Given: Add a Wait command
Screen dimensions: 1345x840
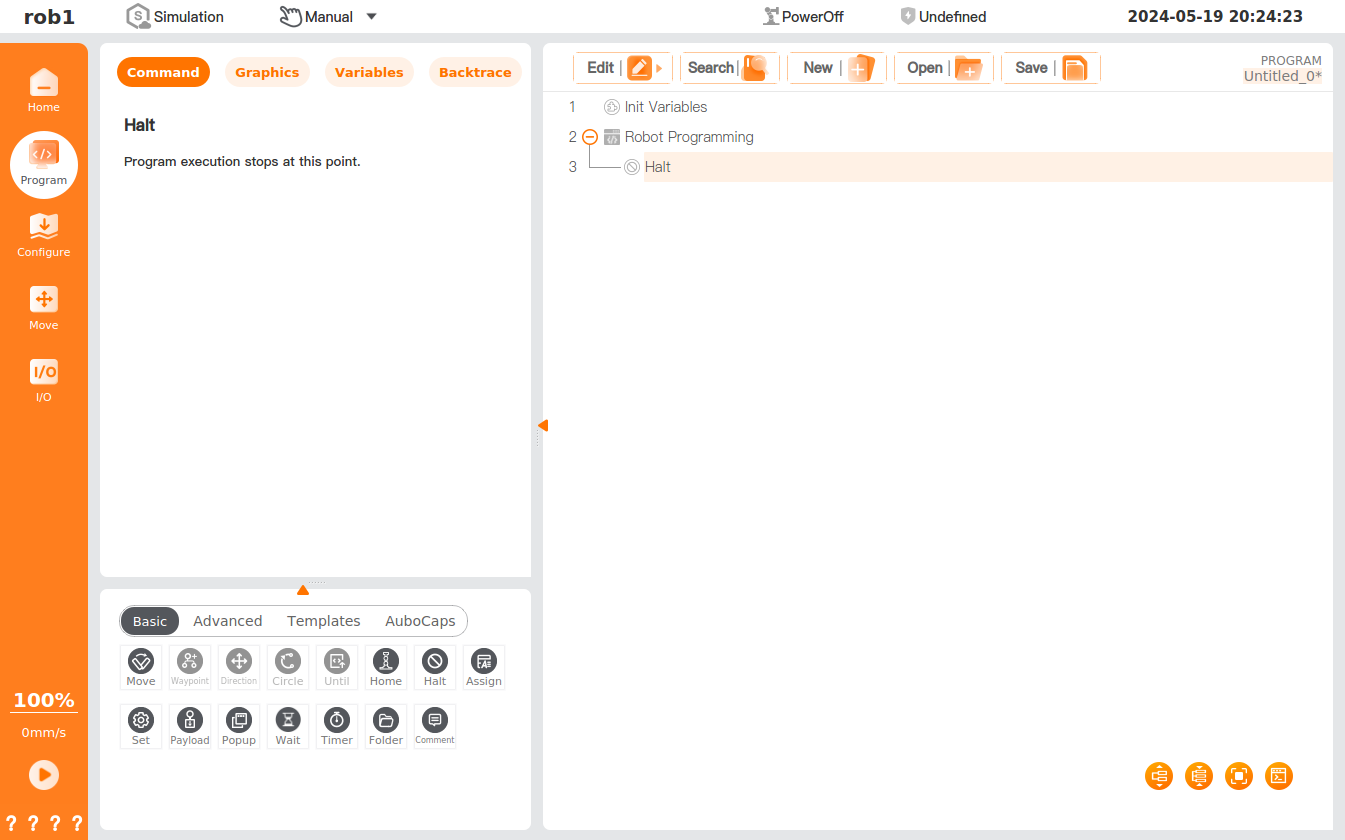Looking at the screenshot, I should coord(288,726).
